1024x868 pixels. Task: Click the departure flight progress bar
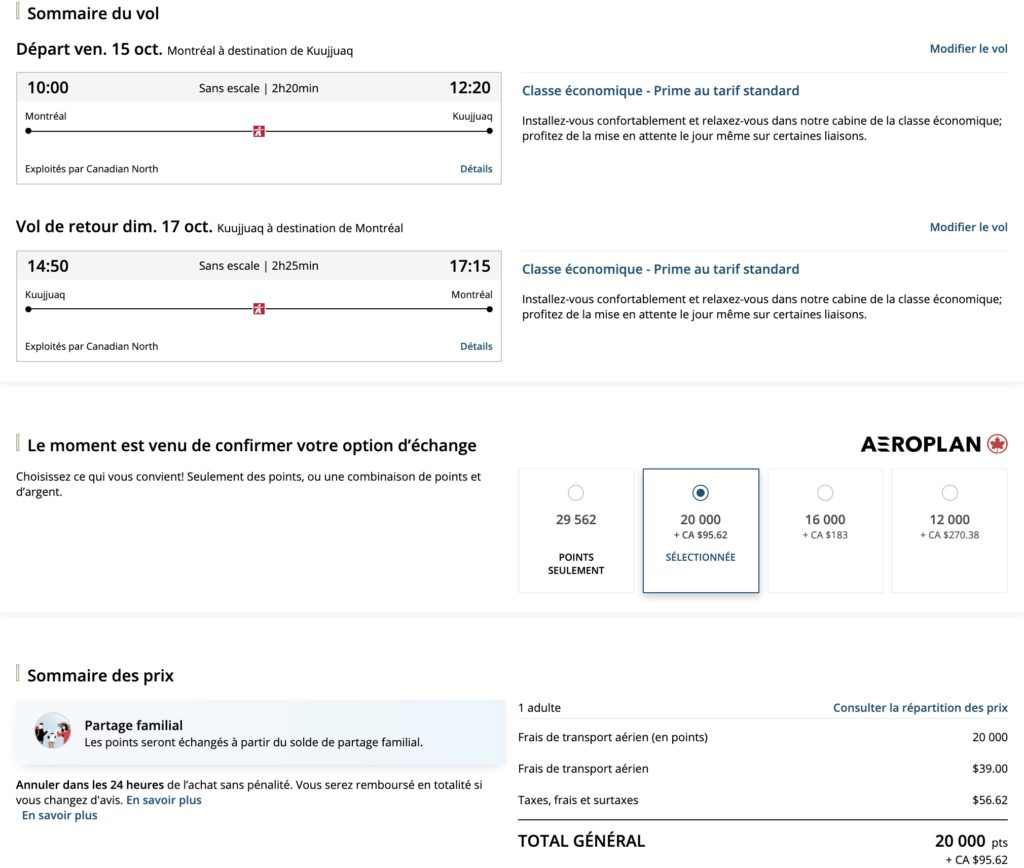(x=150, y=130)
